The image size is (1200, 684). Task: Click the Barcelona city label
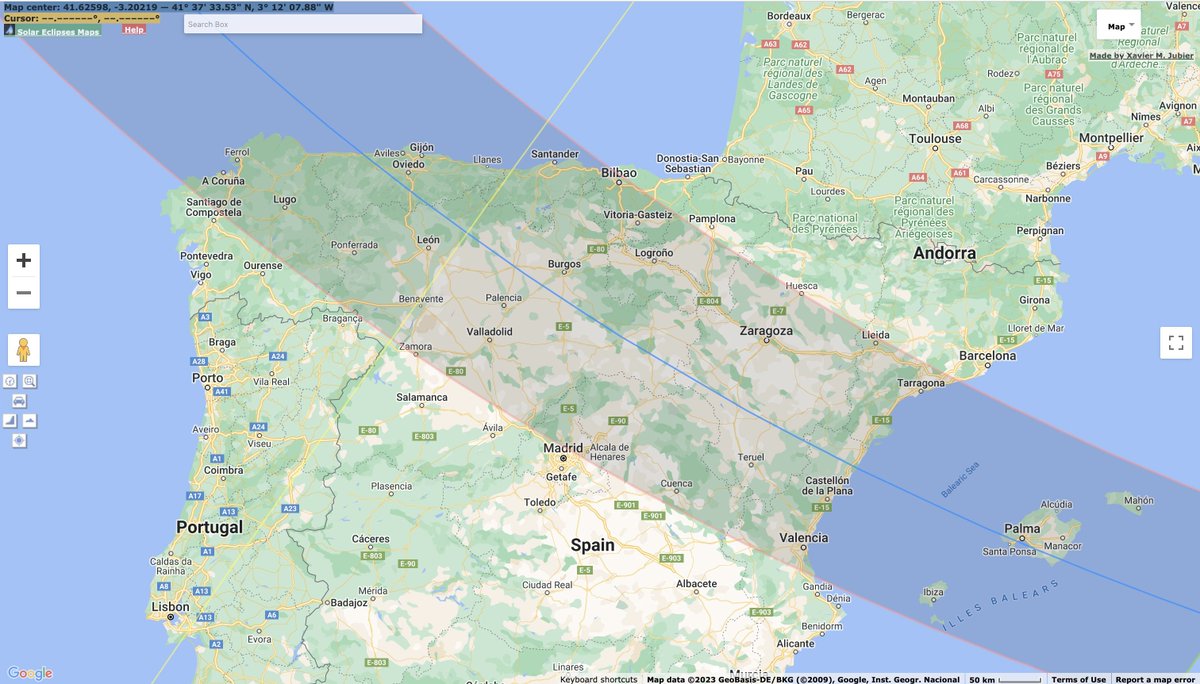pos(987,354)
